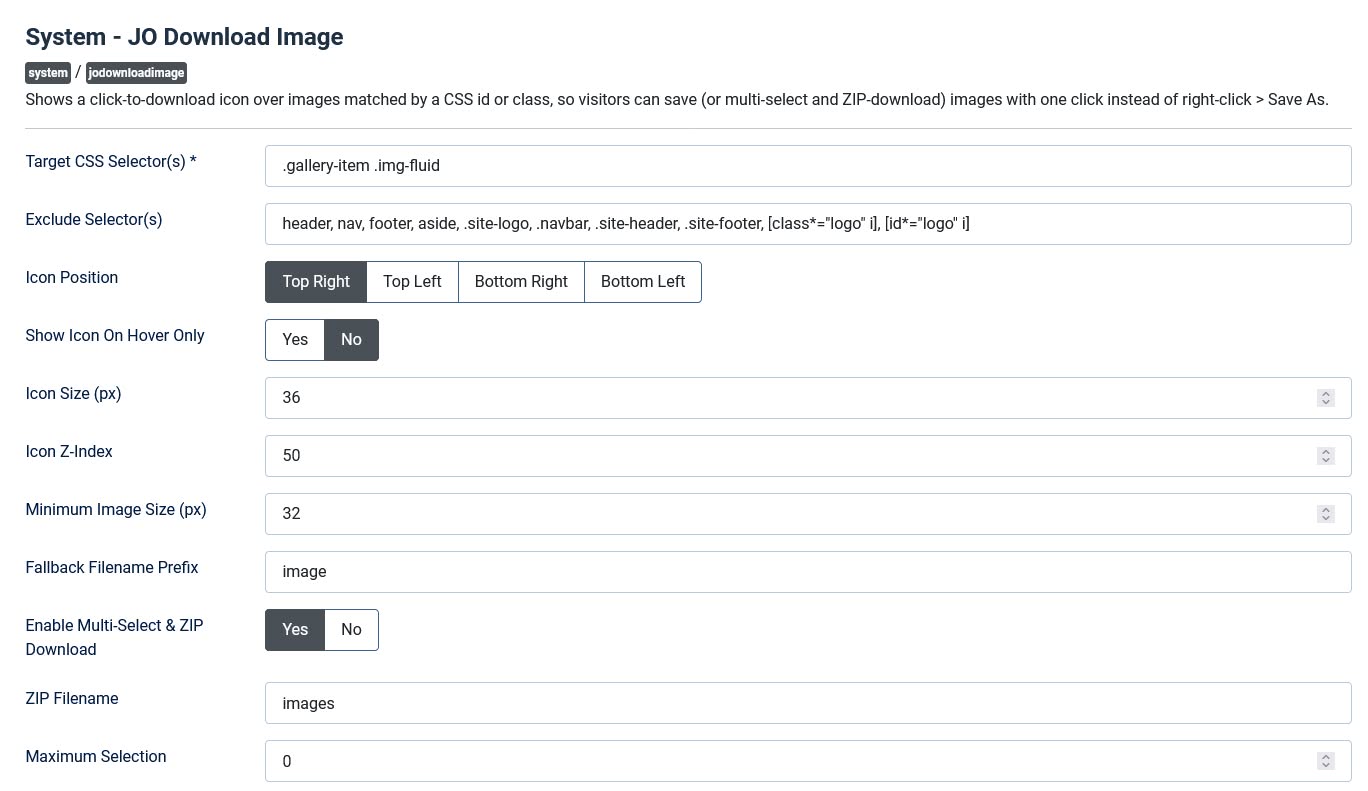Image resolution: width=1368 pixels, height=791 pixels.
Task: Click the jodownloadimage badge tag
Action: click(136, 73)
